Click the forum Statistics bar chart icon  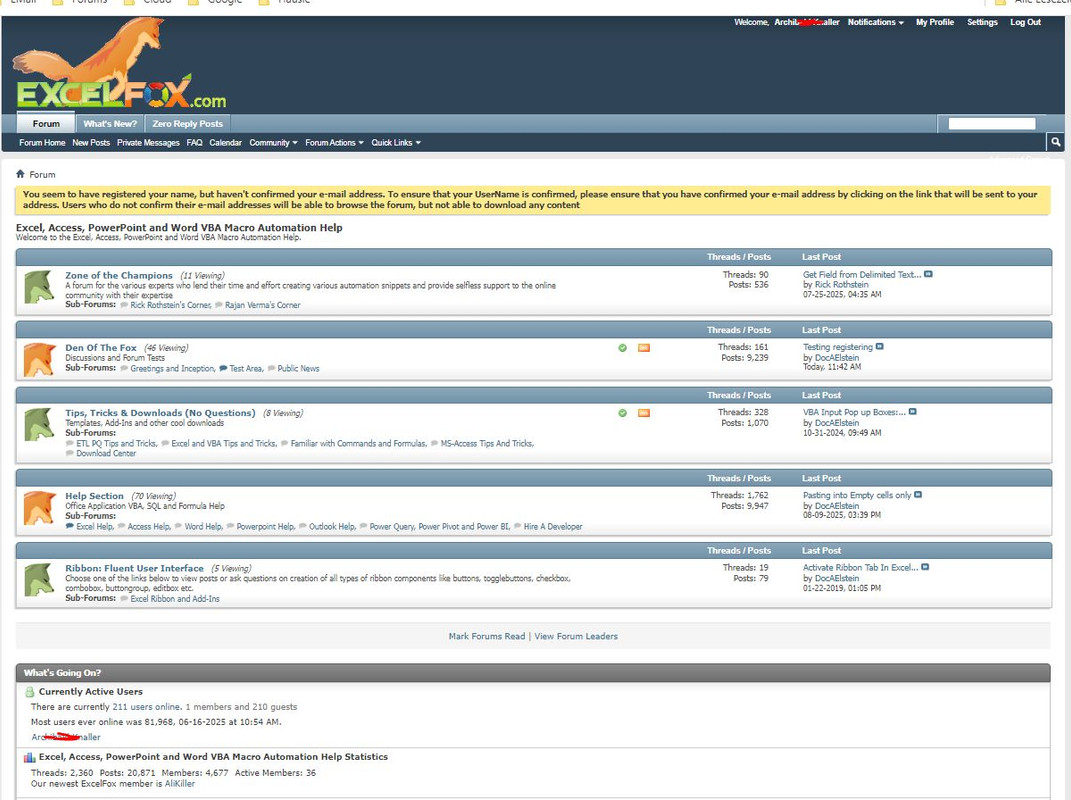29,757
